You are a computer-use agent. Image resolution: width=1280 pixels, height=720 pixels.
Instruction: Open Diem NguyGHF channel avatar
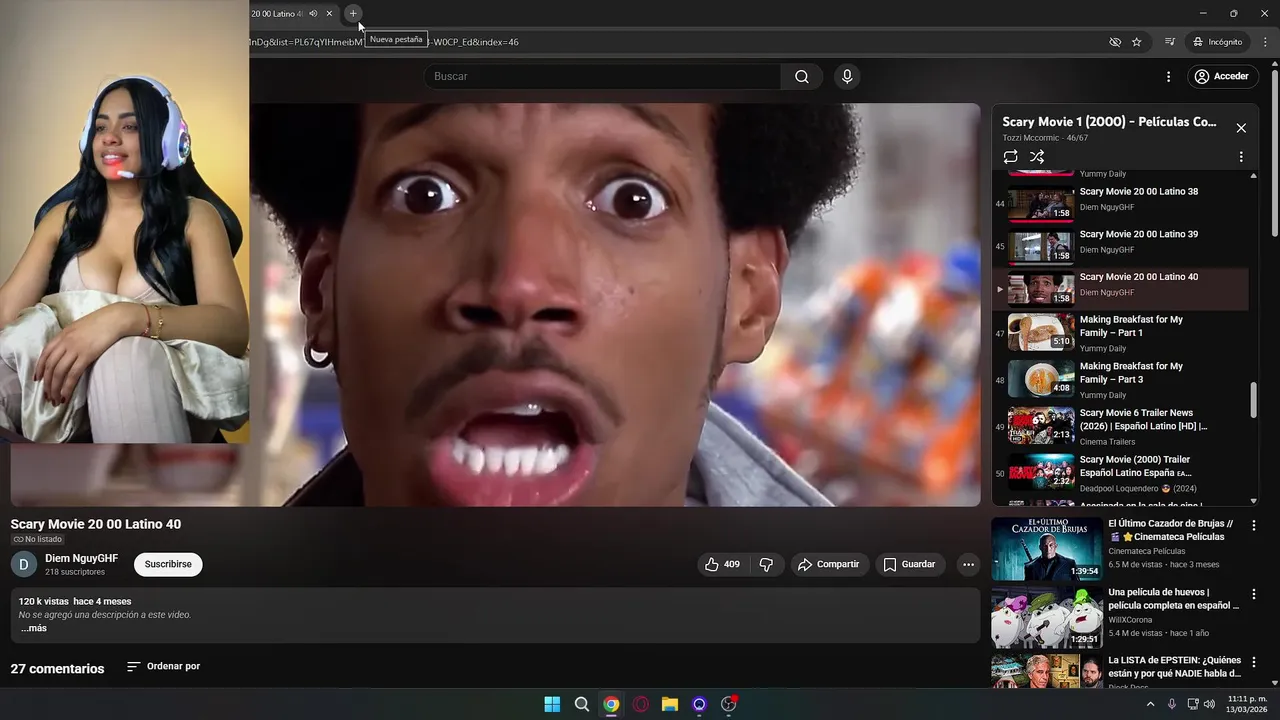click(24, 564)
